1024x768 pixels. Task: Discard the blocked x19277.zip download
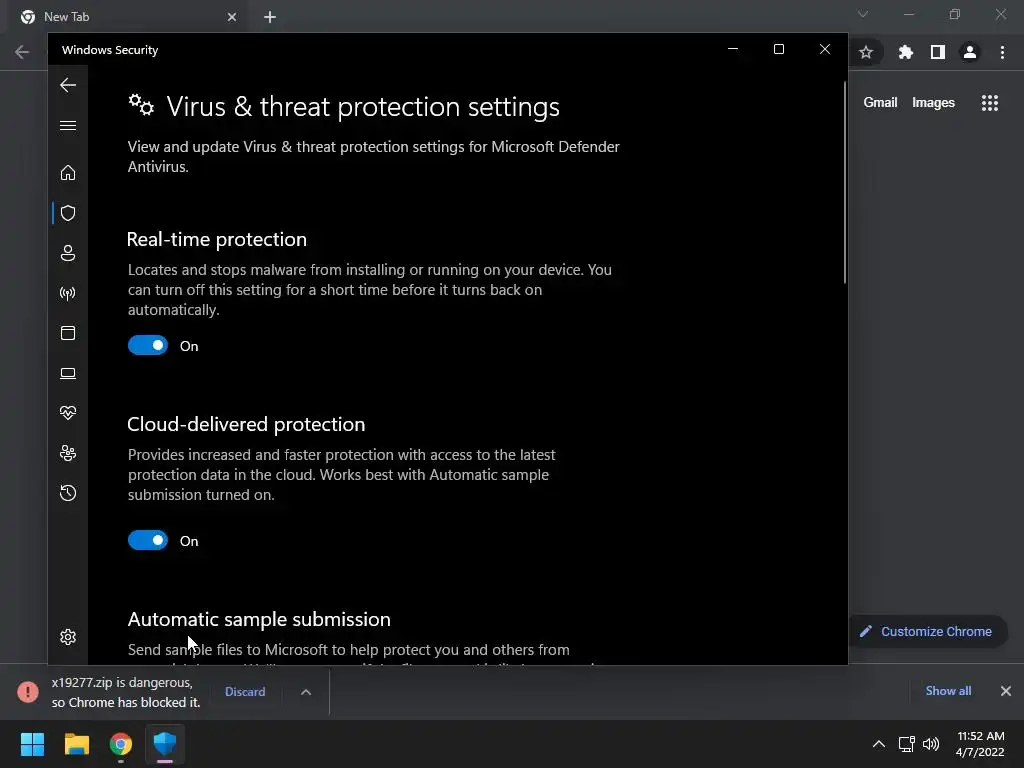click(x=245, y=692)
